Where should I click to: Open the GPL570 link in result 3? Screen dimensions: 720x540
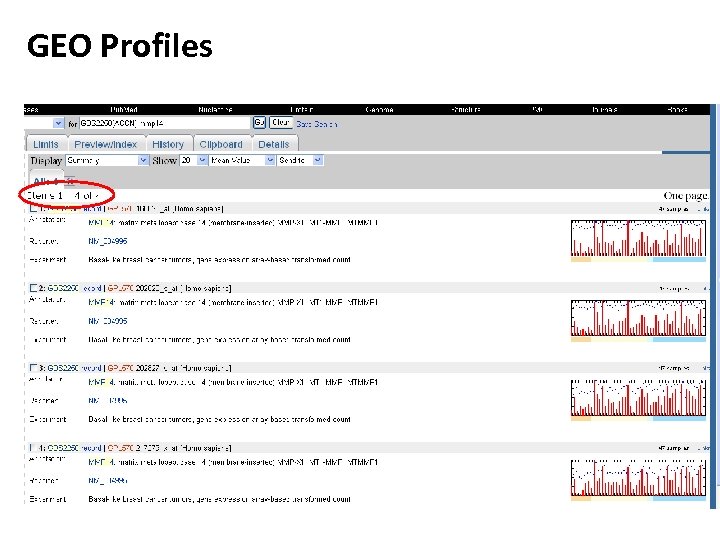pyautogui.click(x=120, y=368)
